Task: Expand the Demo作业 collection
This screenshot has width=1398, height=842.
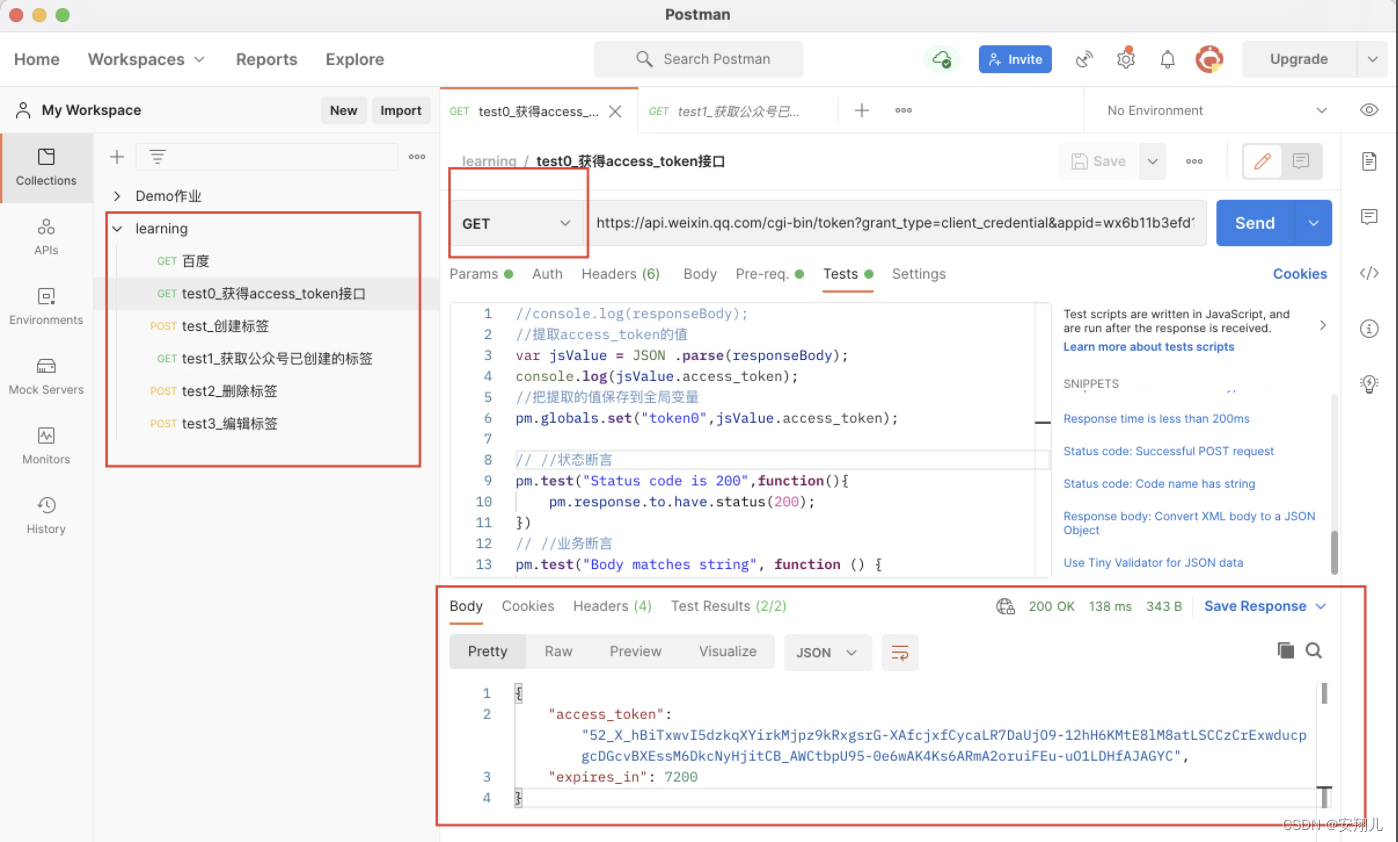Action: (x=118, y=196)
